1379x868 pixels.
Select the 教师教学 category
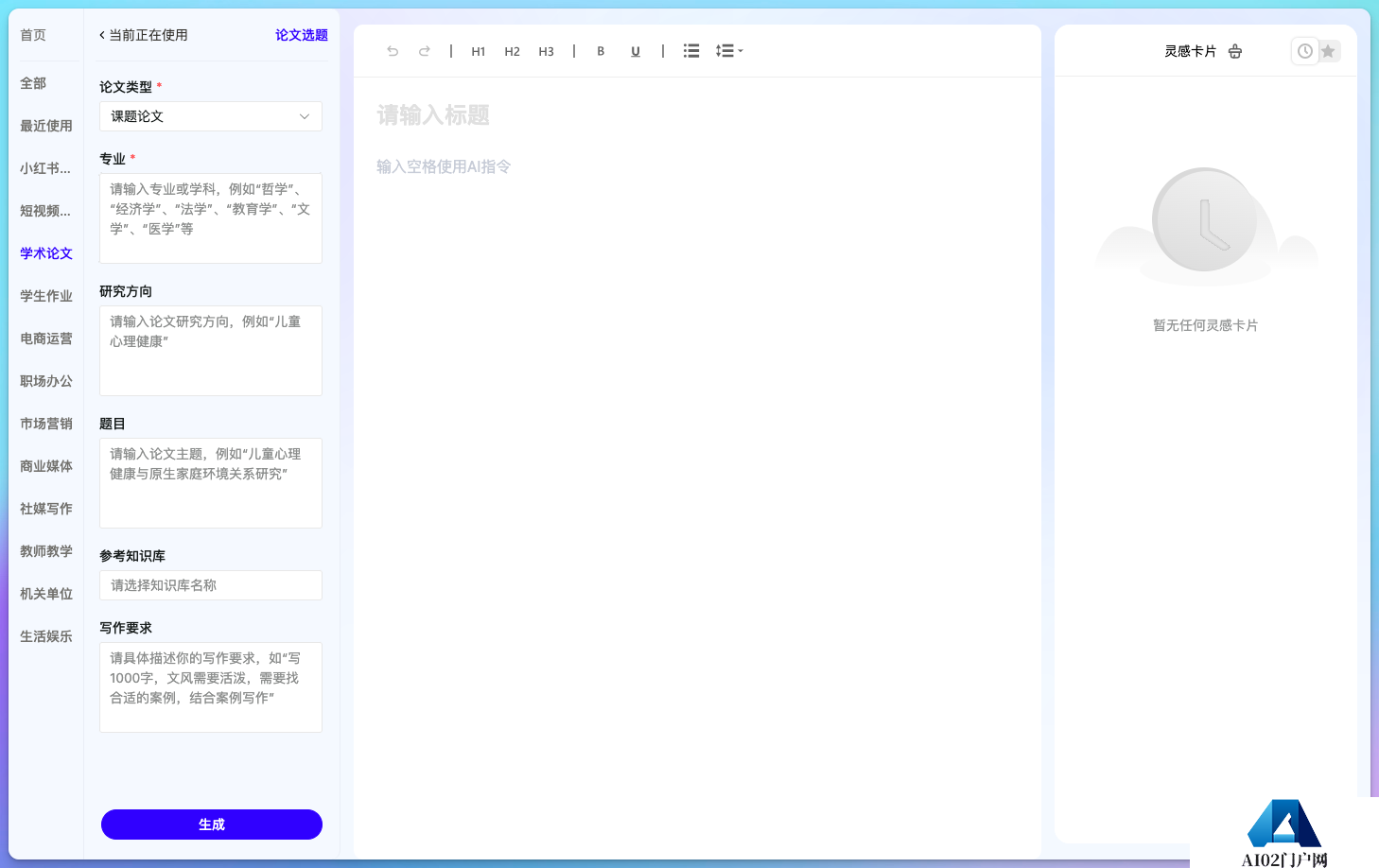[46, 551]
